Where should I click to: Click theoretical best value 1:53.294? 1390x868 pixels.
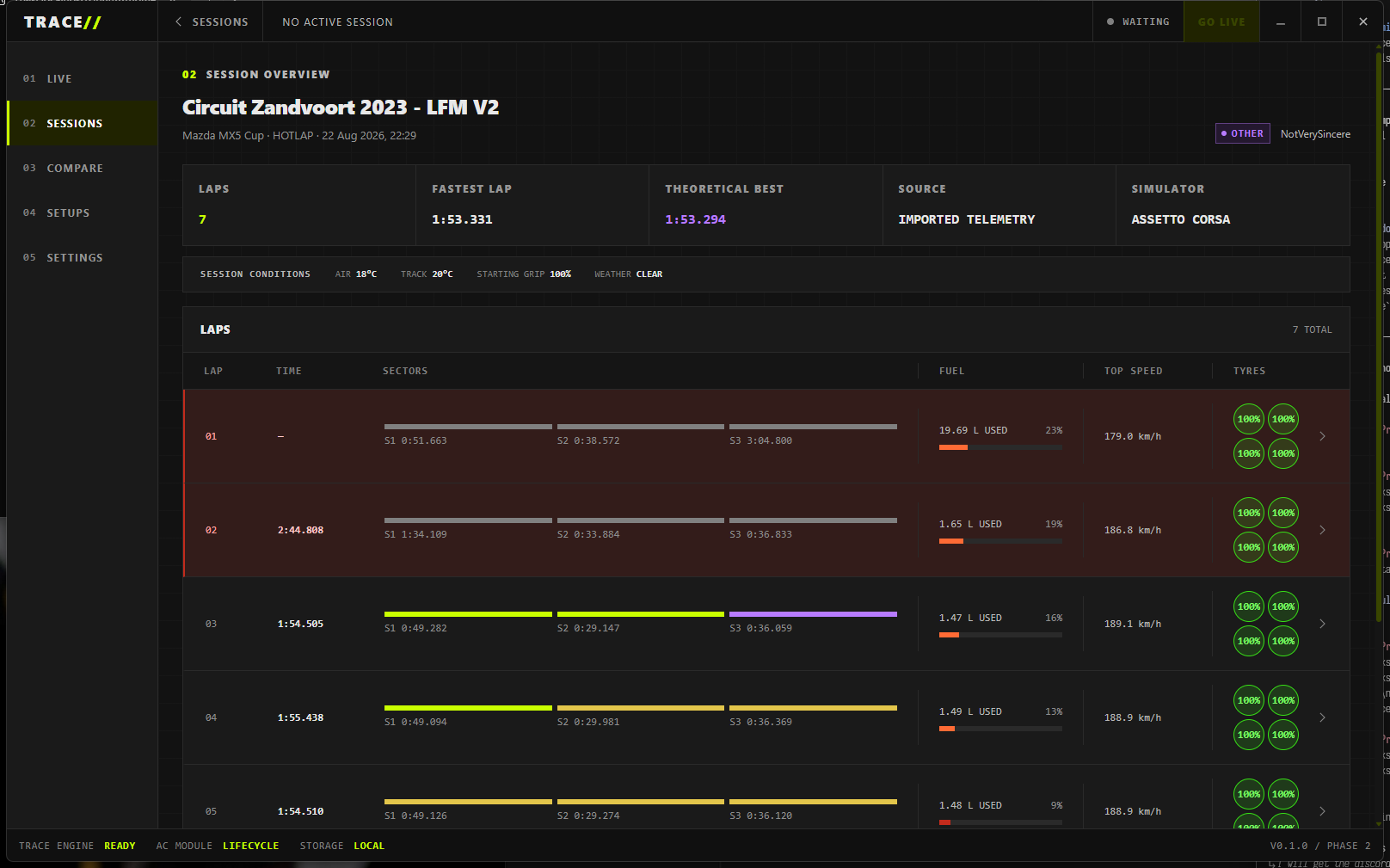point(695,219)
